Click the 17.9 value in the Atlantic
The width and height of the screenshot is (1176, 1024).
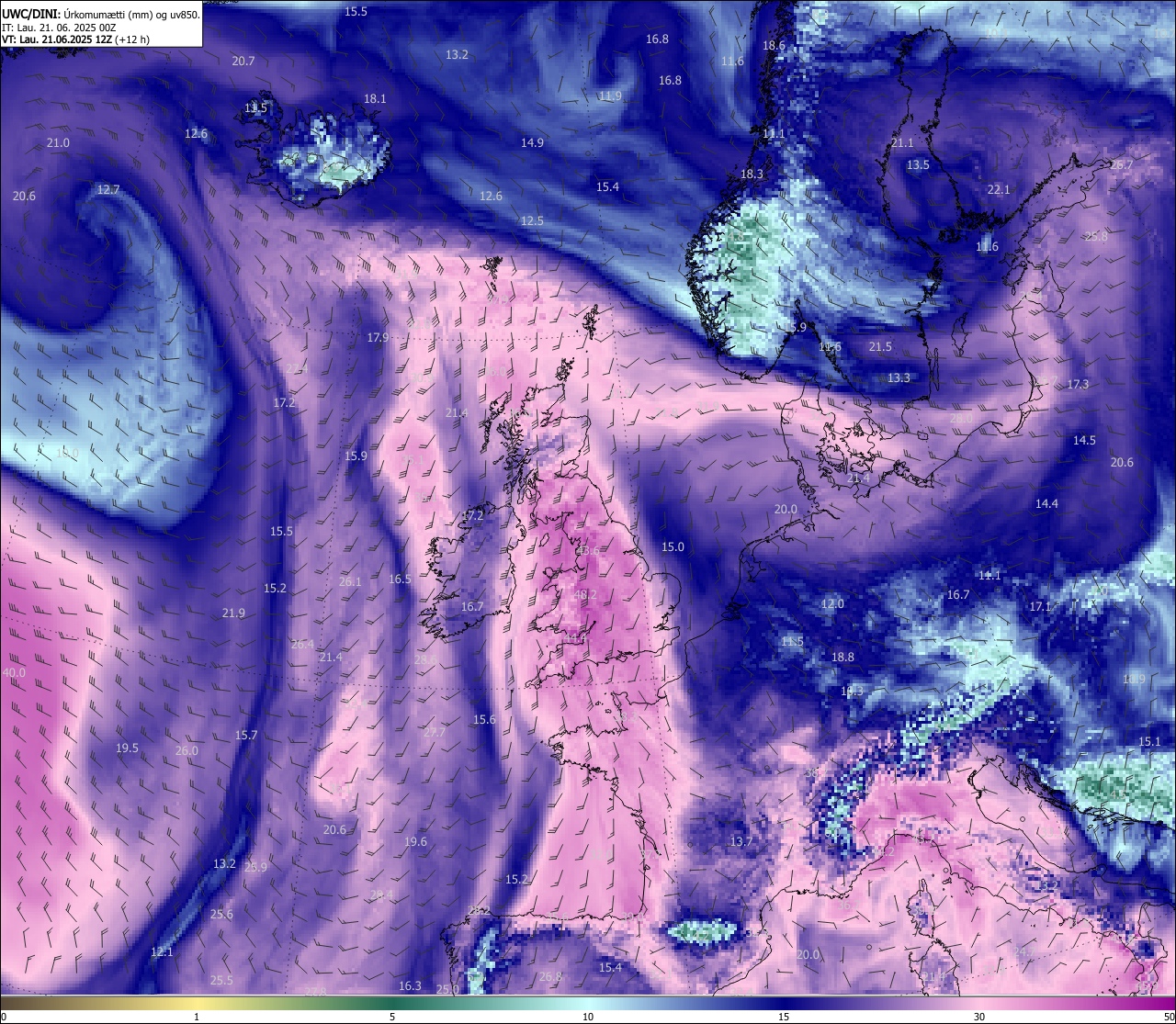379,337
